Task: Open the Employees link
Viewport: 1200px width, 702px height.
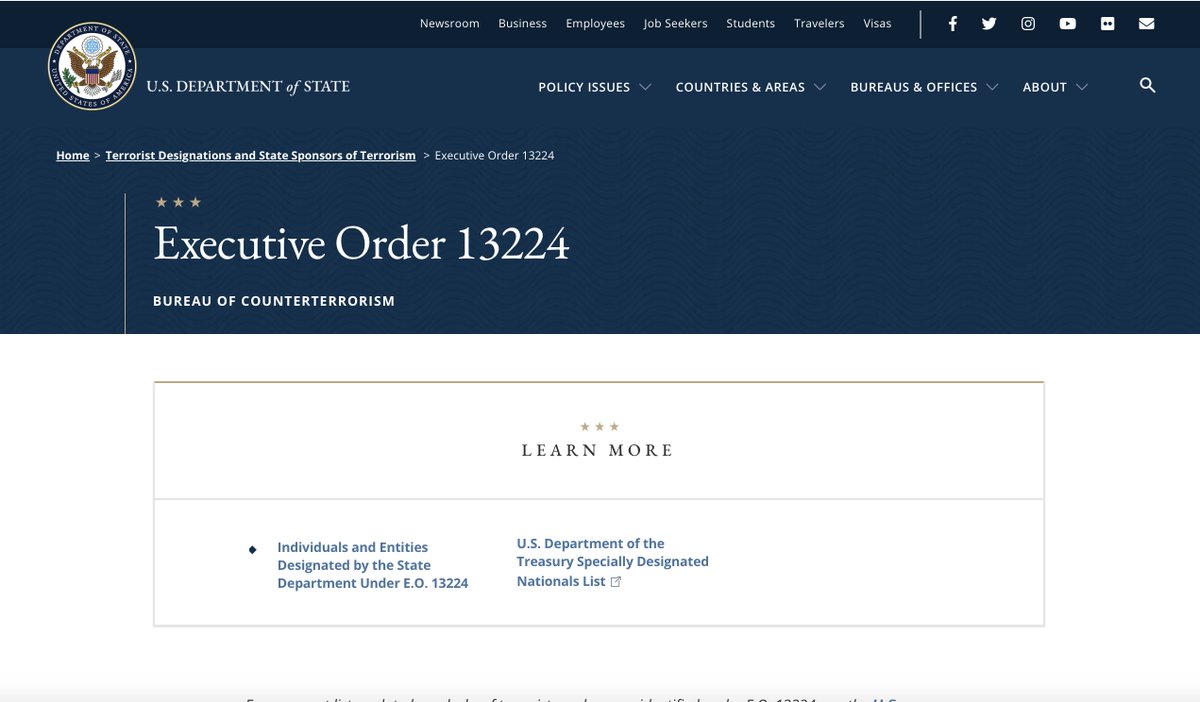Action: [x=595, y=23]
